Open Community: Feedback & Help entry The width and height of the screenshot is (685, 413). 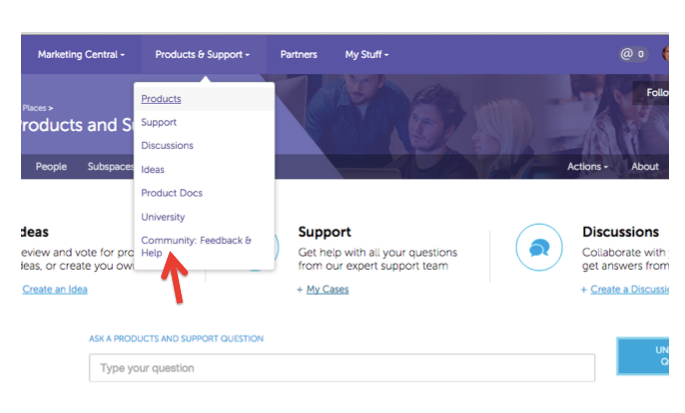click(196, 246)
